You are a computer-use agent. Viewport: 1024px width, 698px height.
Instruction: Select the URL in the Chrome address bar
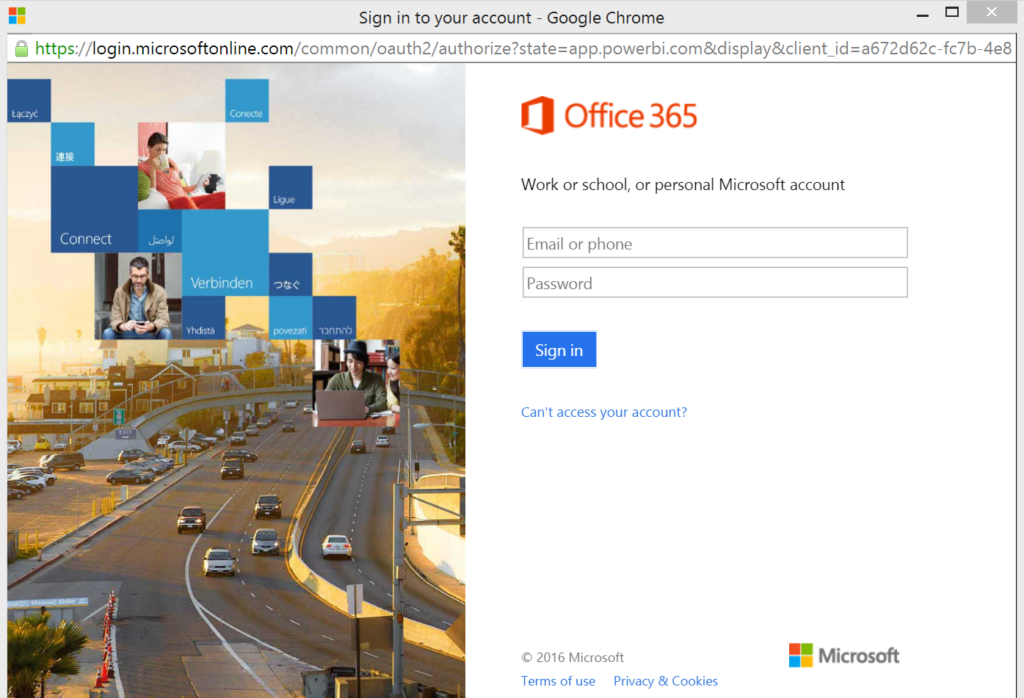tap(400, 47)
